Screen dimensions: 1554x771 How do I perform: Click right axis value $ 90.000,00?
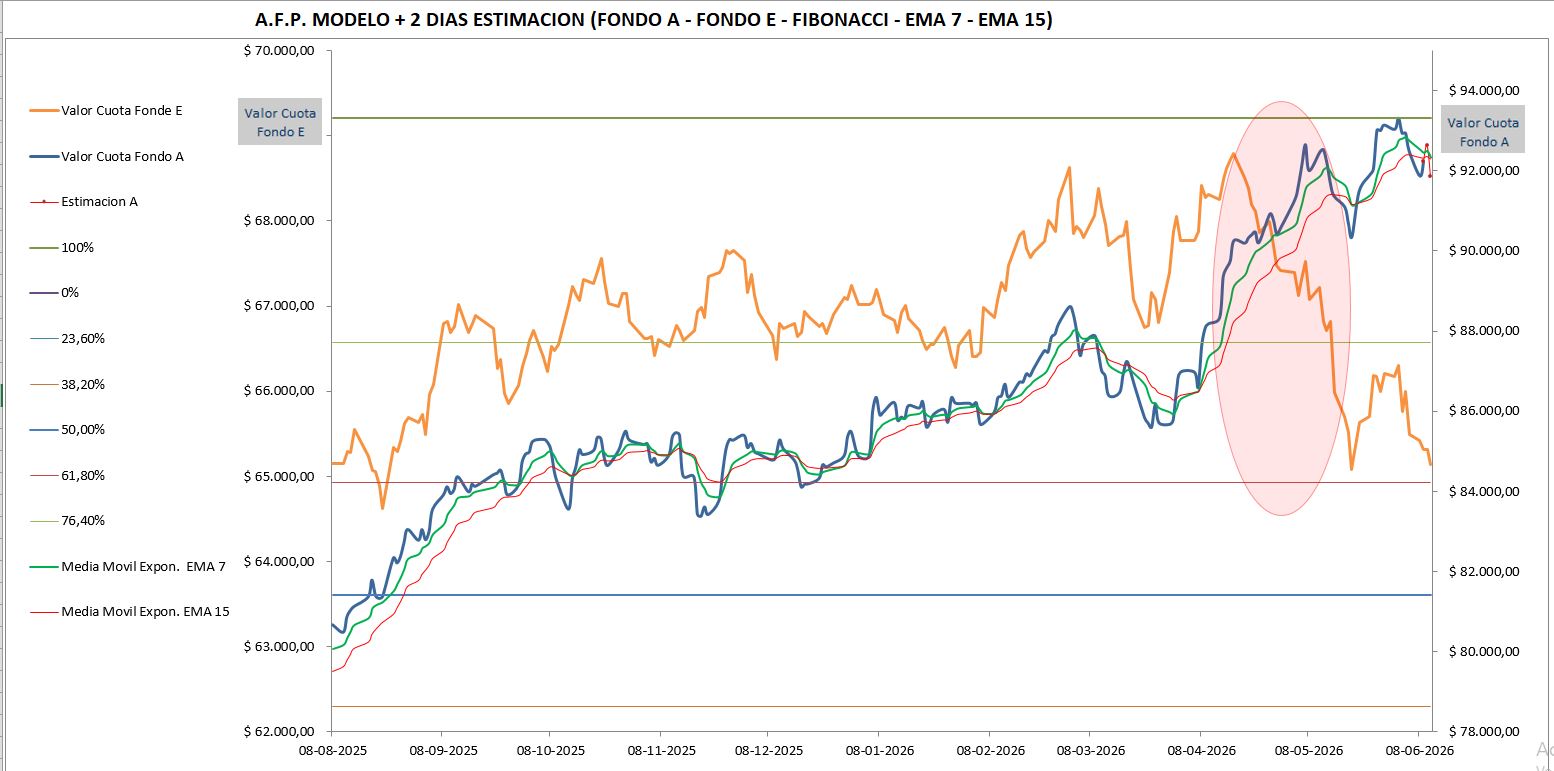1484,250
